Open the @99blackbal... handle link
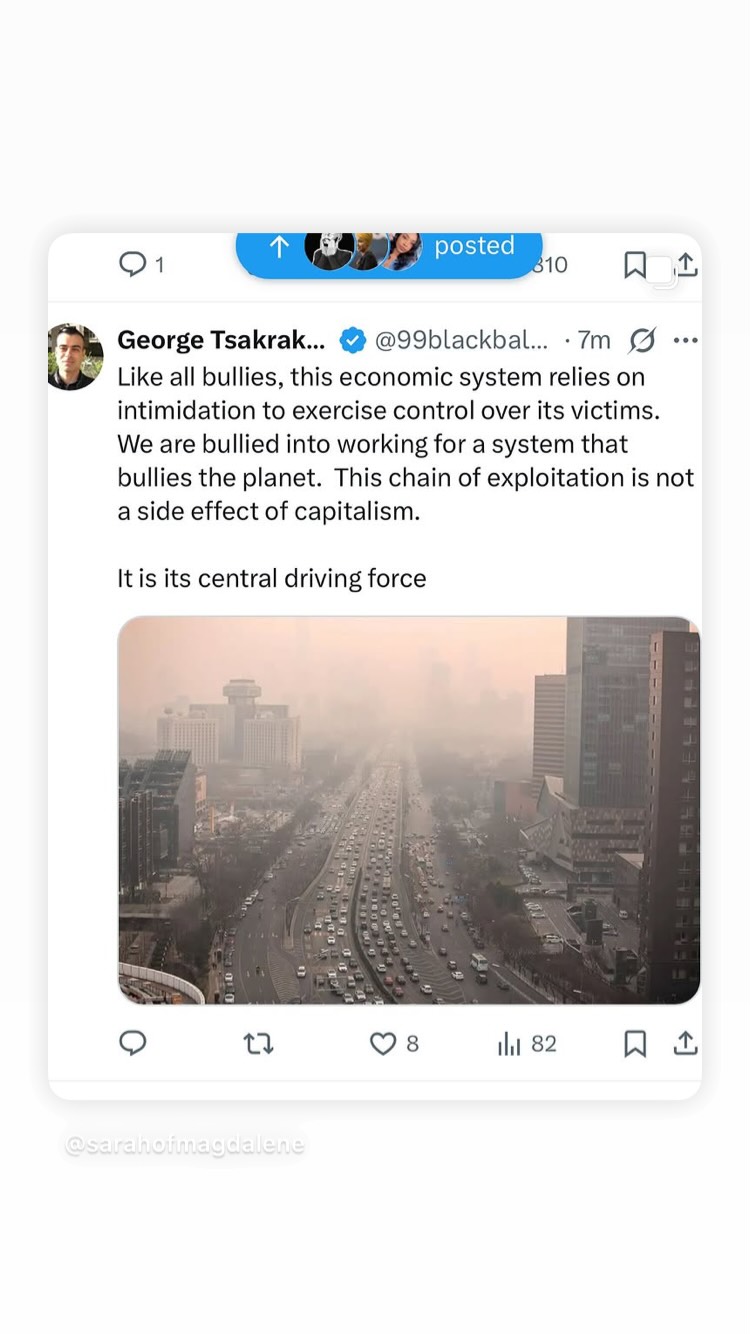Viewport: 750px width, 1334px height. tap(461, 341)
